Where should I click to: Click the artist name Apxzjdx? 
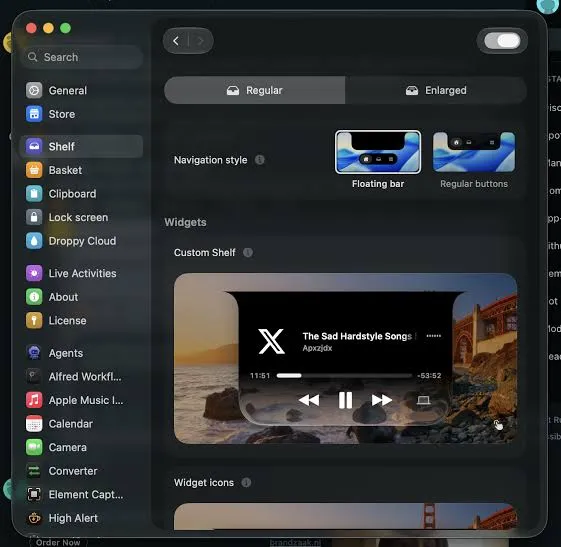pyautogui.click(x=317, y=348)
